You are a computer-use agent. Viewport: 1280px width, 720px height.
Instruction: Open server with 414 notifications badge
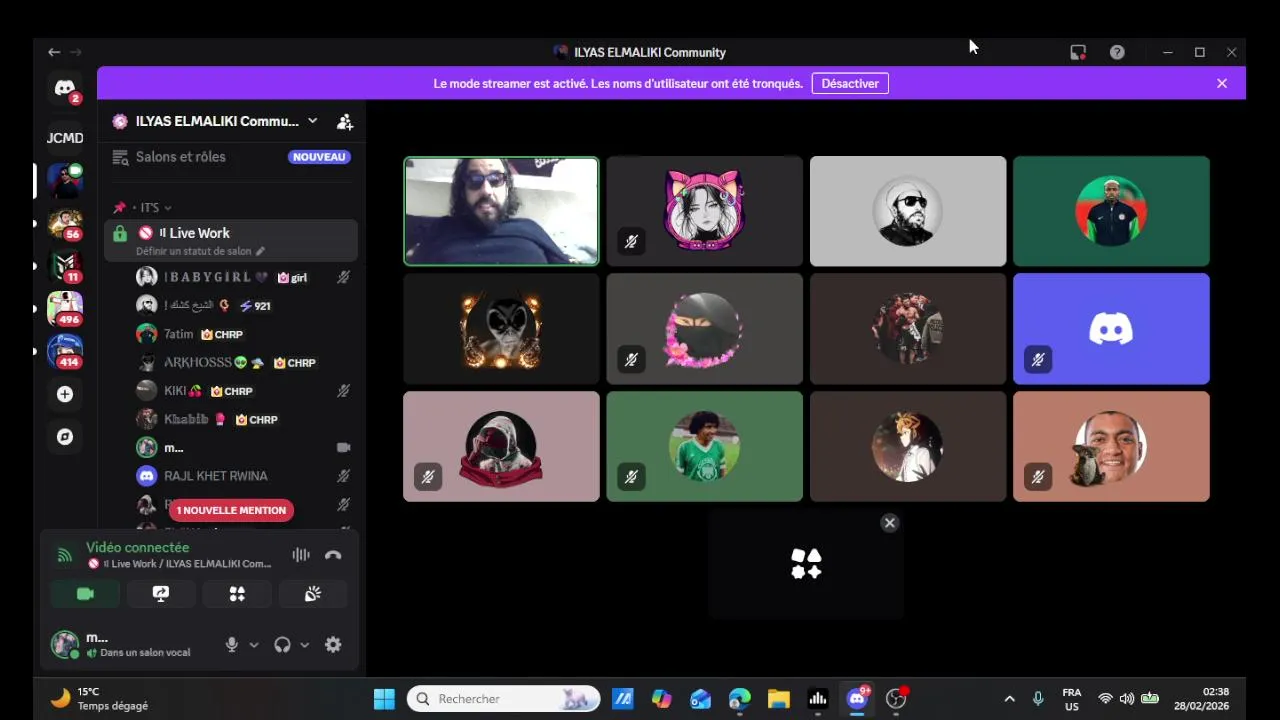coord(65,352)
